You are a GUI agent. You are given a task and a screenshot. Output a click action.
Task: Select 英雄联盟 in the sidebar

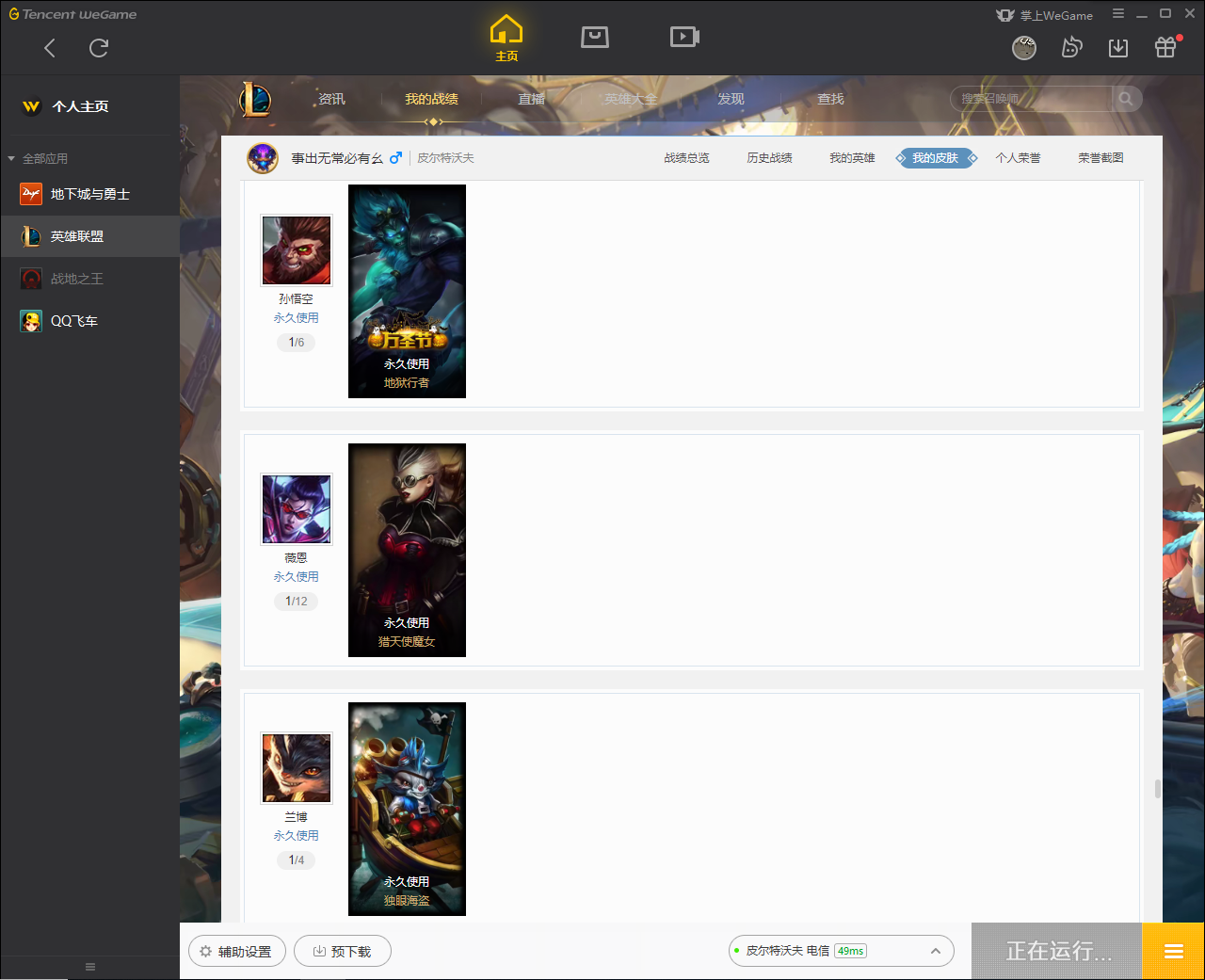coord(89,236)
